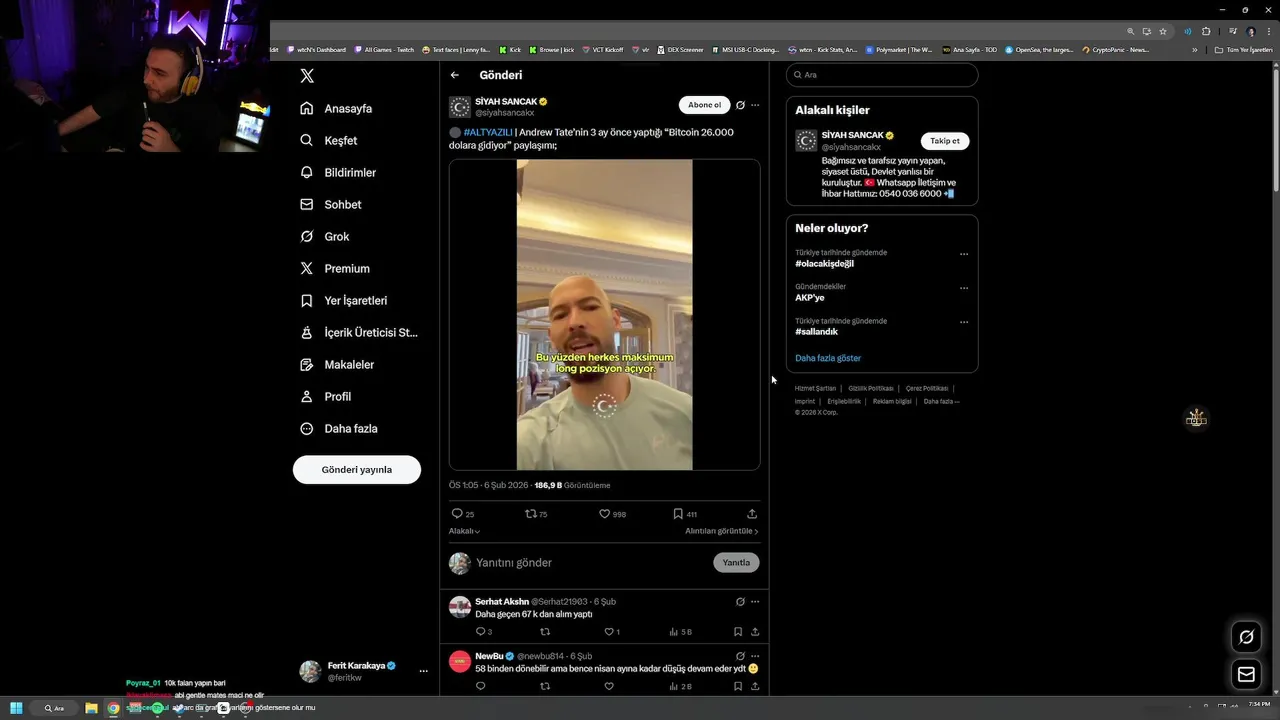Share Serhat Akşhn comment
The height and width of the screenshot is (720, 1280).
tap(755, 632)
